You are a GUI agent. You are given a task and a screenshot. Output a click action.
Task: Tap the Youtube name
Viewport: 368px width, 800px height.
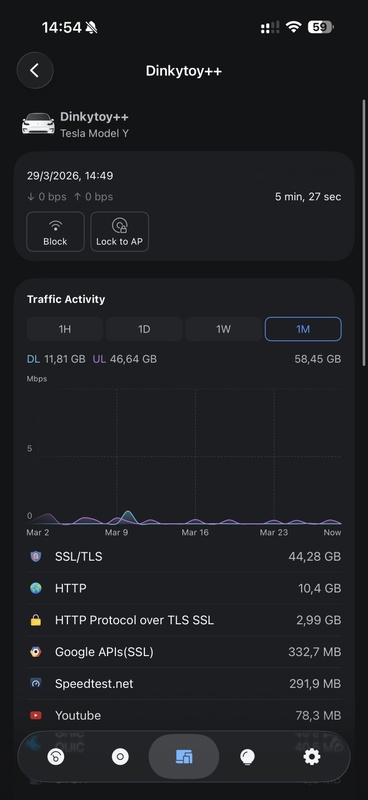(x=78, y=715)
